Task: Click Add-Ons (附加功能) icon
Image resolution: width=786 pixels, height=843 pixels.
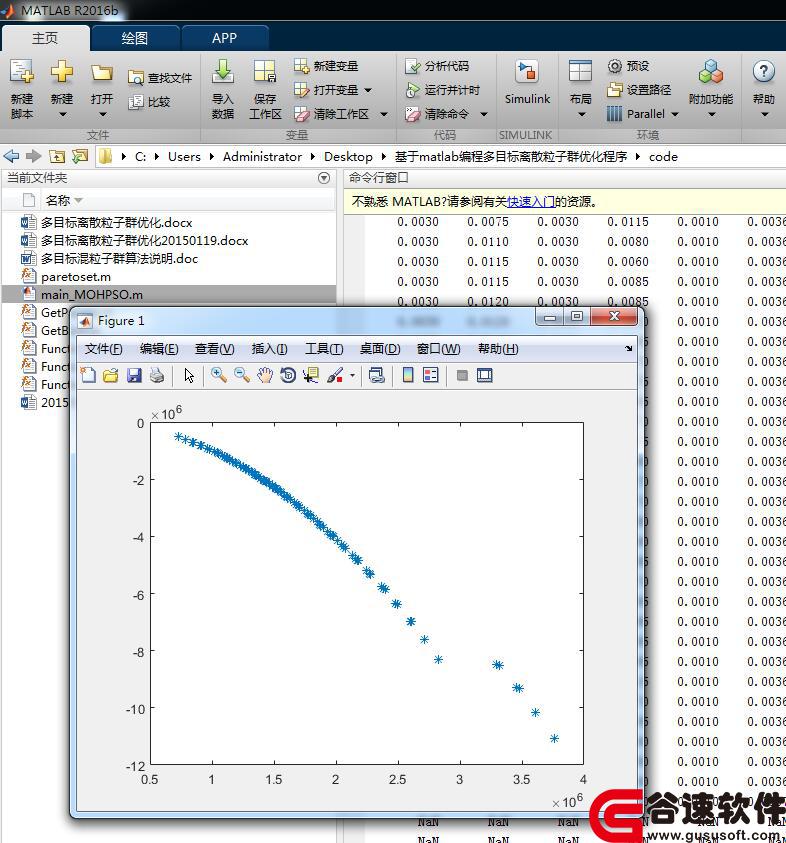Action: click(711, 72)
